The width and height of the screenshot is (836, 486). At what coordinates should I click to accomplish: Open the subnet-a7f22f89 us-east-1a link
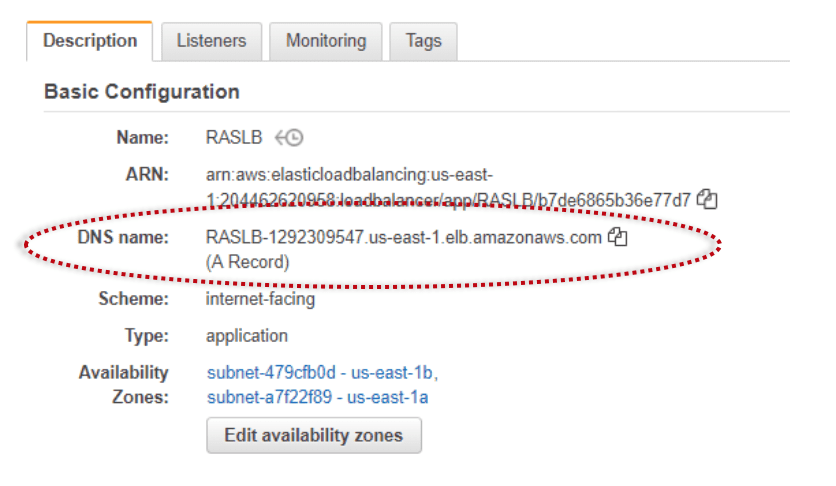click(x=318, y=397)
